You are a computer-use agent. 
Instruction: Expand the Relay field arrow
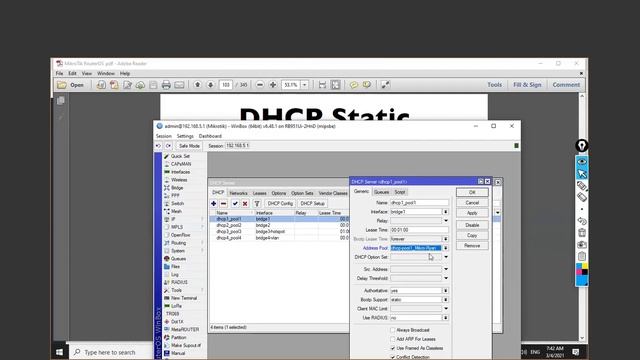[446, 221]
